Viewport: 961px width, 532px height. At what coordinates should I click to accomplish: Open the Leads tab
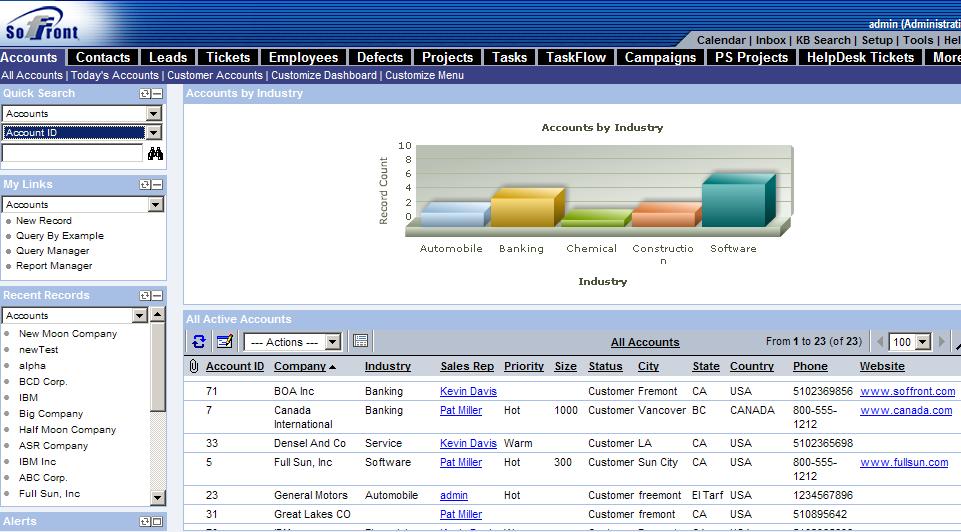click(x=168, y=57)
